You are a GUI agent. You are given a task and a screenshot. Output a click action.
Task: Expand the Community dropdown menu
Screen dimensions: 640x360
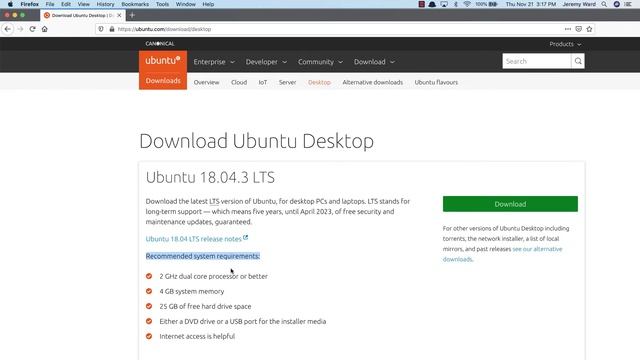point(320,62)
